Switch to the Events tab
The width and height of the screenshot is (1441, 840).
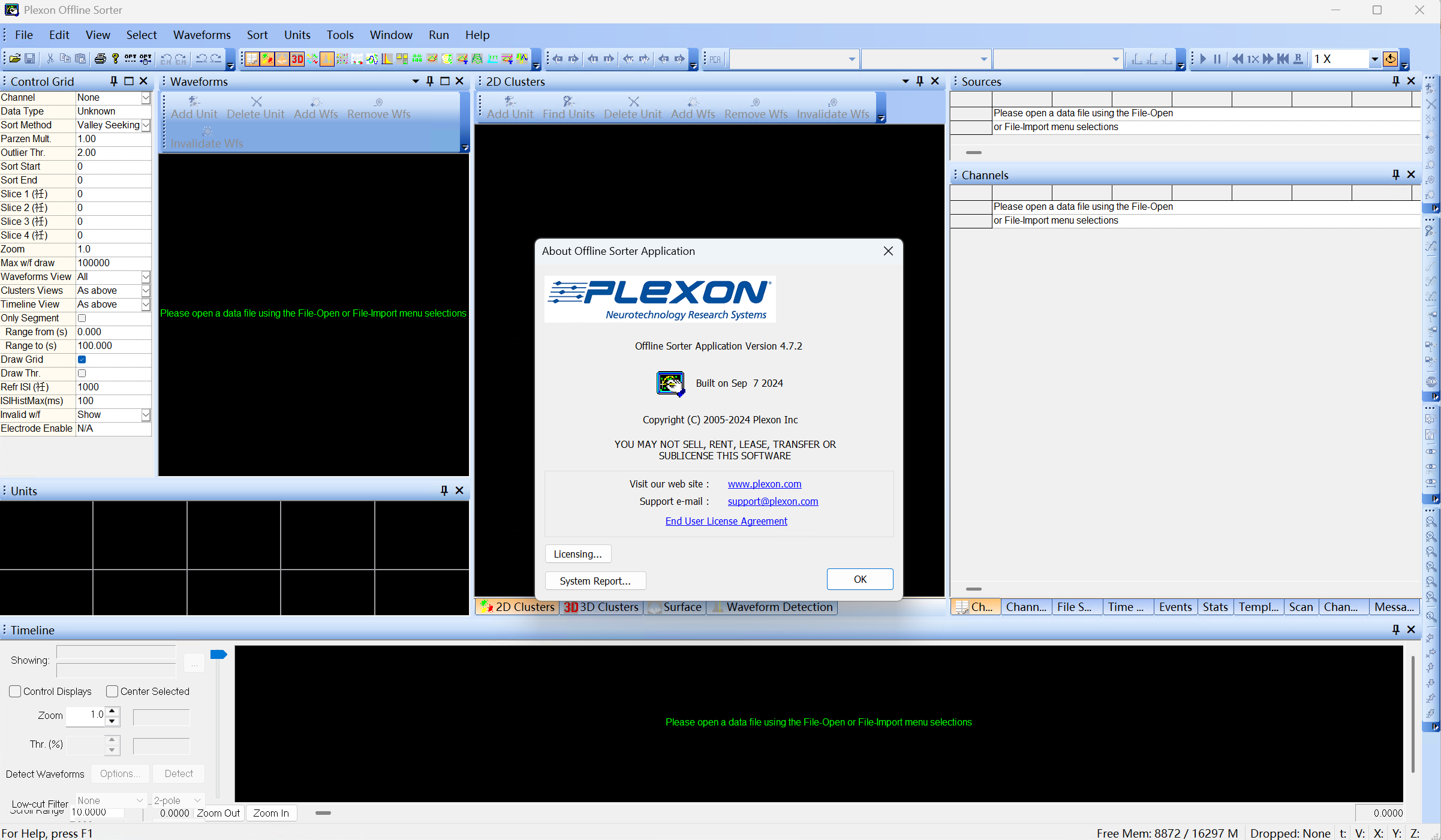(x=1175, y=607)
